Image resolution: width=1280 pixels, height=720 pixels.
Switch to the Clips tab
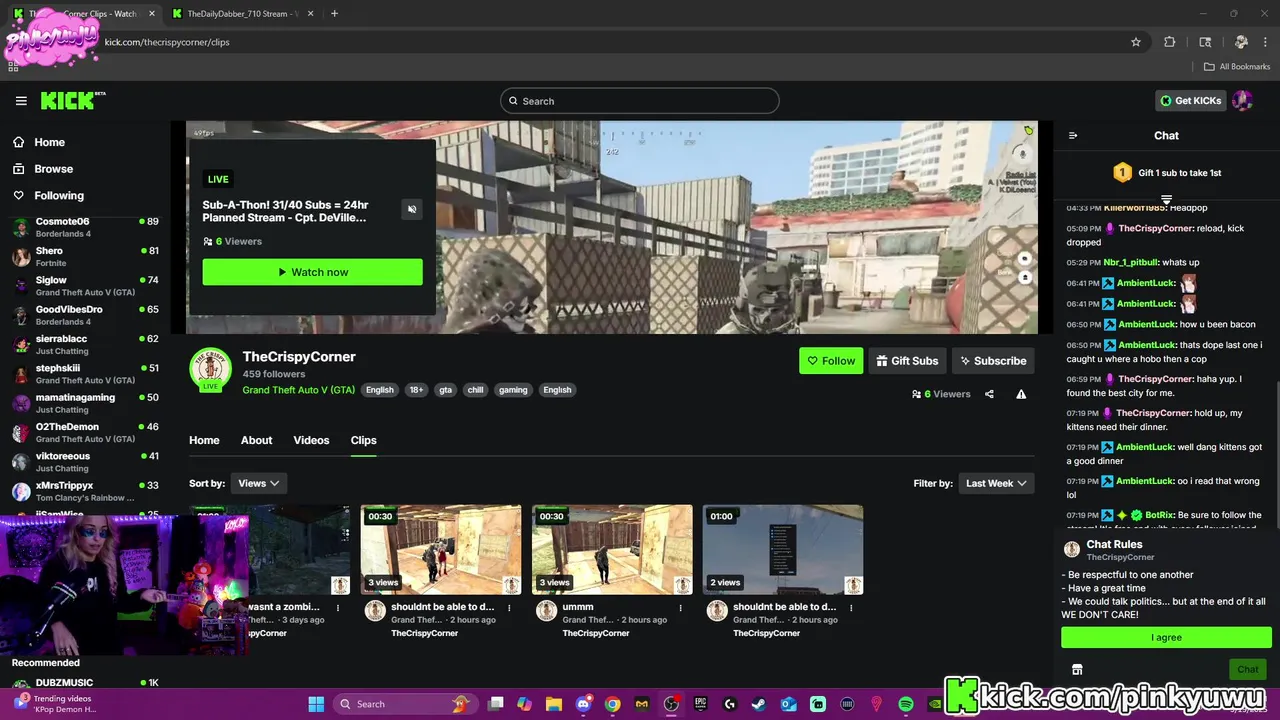click(363, 440)
